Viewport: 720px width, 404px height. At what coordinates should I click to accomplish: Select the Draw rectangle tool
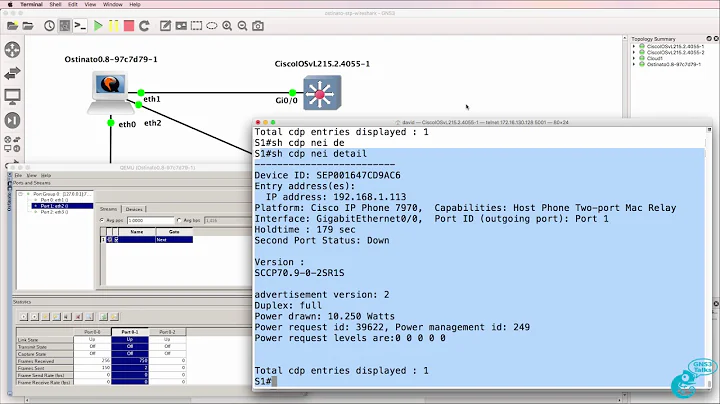tap(197, 26)
